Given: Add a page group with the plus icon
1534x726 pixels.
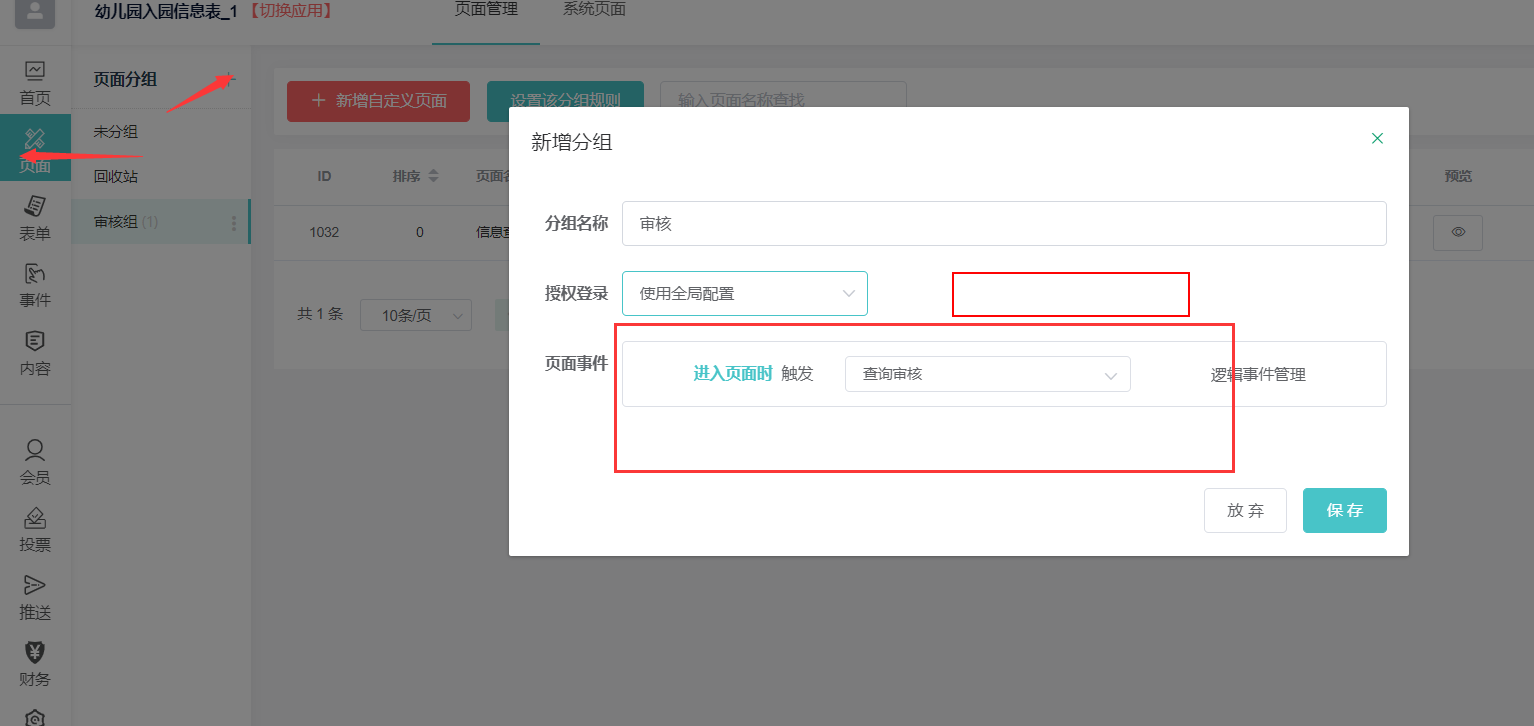Looking at the screenshot, I should point(229,79).
